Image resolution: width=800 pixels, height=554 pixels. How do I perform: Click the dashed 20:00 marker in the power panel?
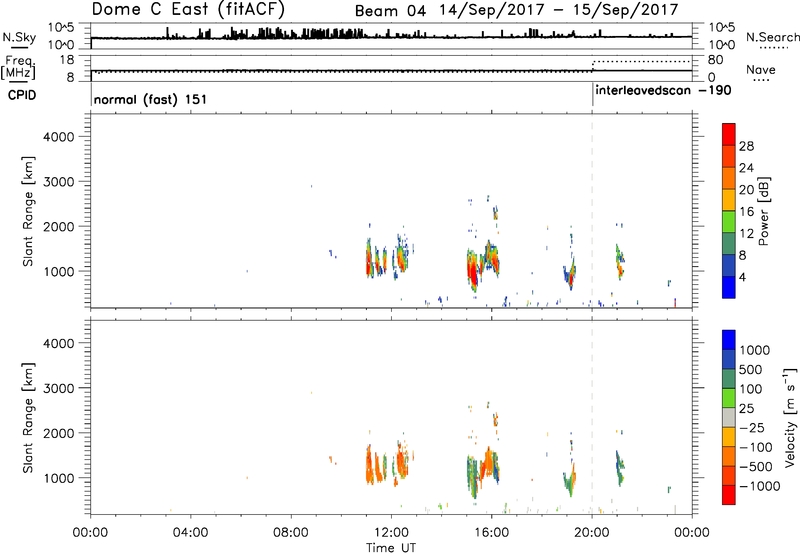(592, 211)
